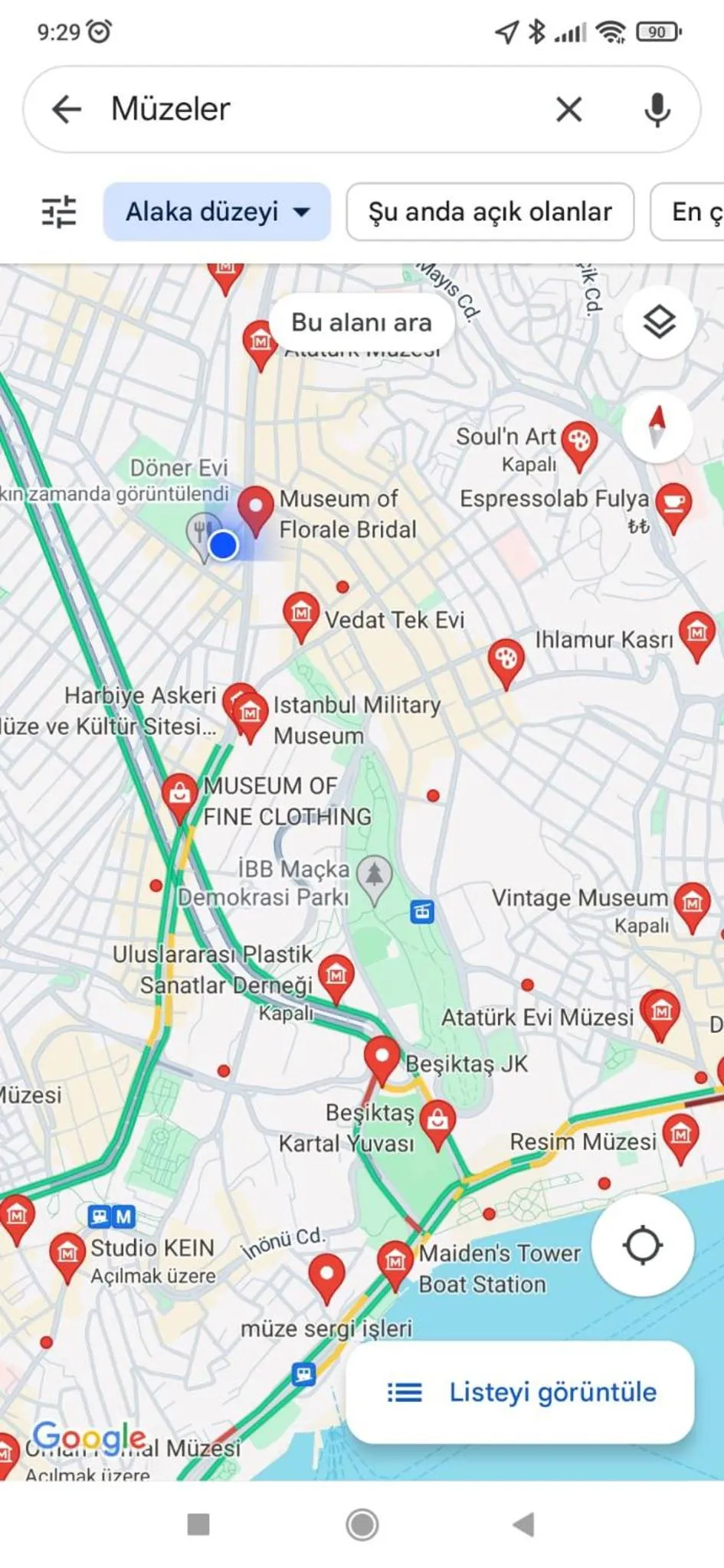This screenshot has height=1568, width=724.
Task: Tap the Android home navigation button
Action: 362,1524
